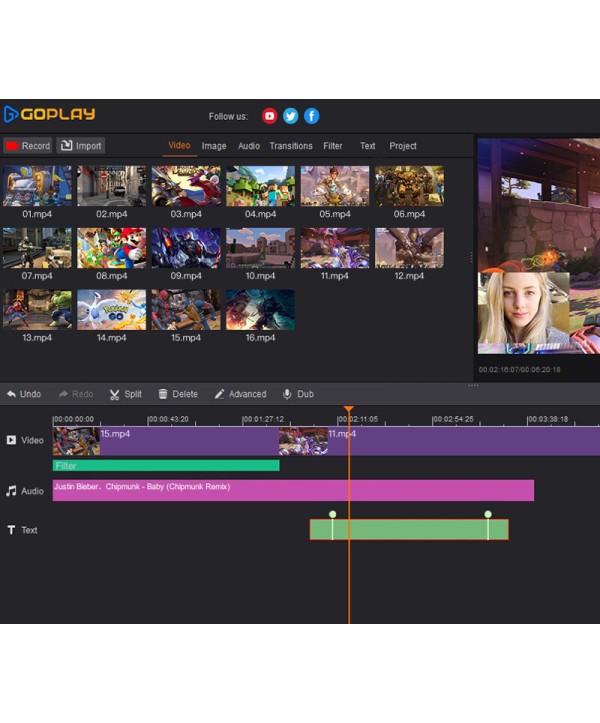The image size is (600, 723).
Task: Import media with the Import button
Action: click(x=81, y=146)
